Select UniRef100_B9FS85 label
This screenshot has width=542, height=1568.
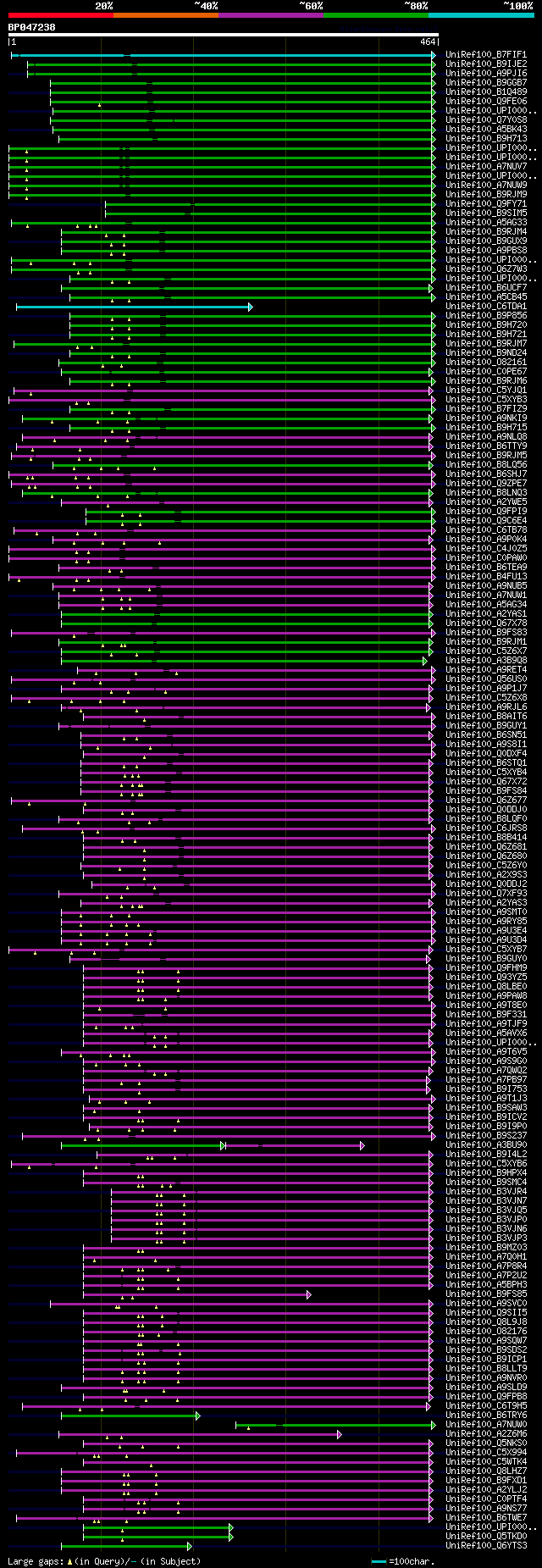point(486,1294)
